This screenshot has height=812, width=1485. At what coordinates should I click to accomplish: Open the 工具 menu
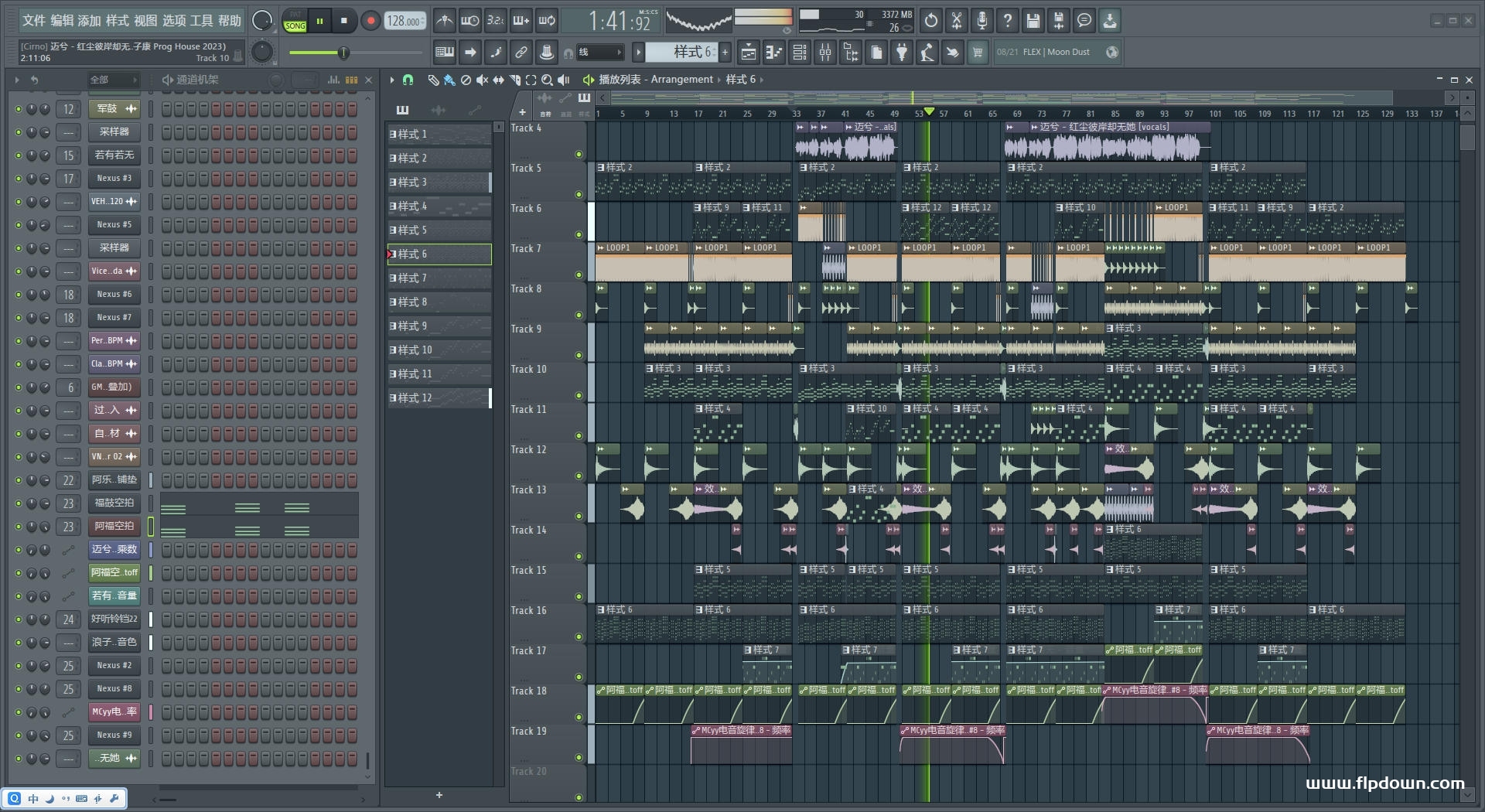(201, 21)
